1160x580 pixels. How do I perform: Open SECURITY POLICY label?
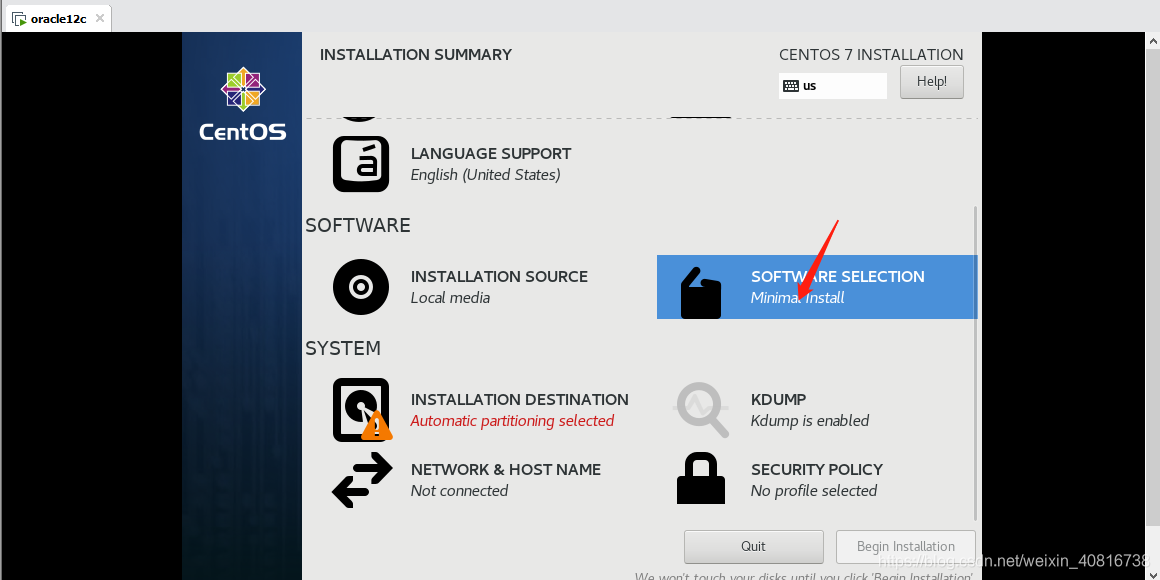coord(817,470)
